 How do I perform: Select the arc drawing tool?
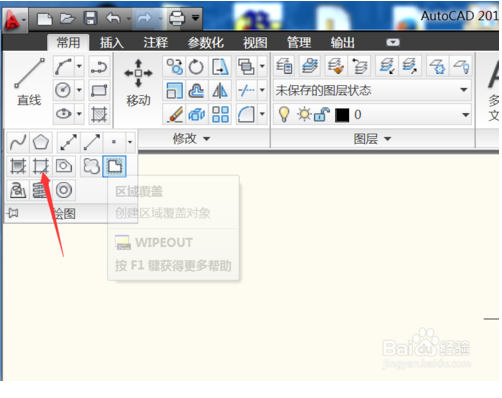(x=63, y=66)
